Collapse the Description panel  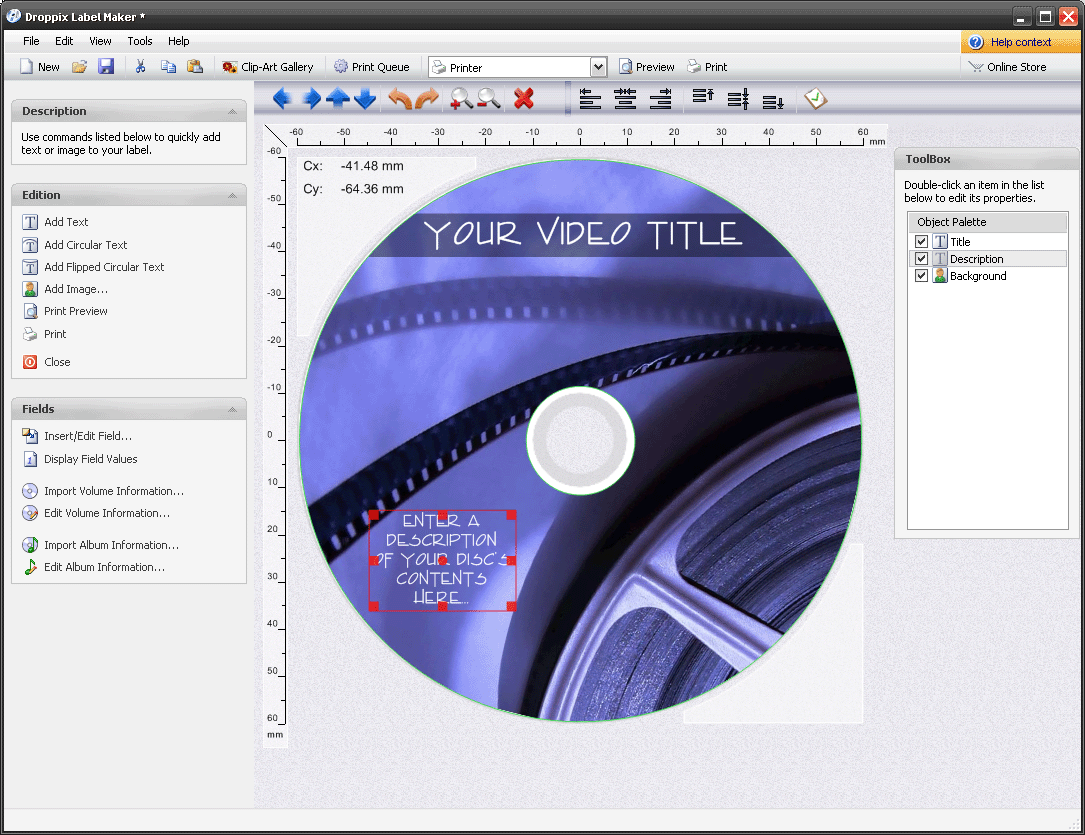coord(232,111)
